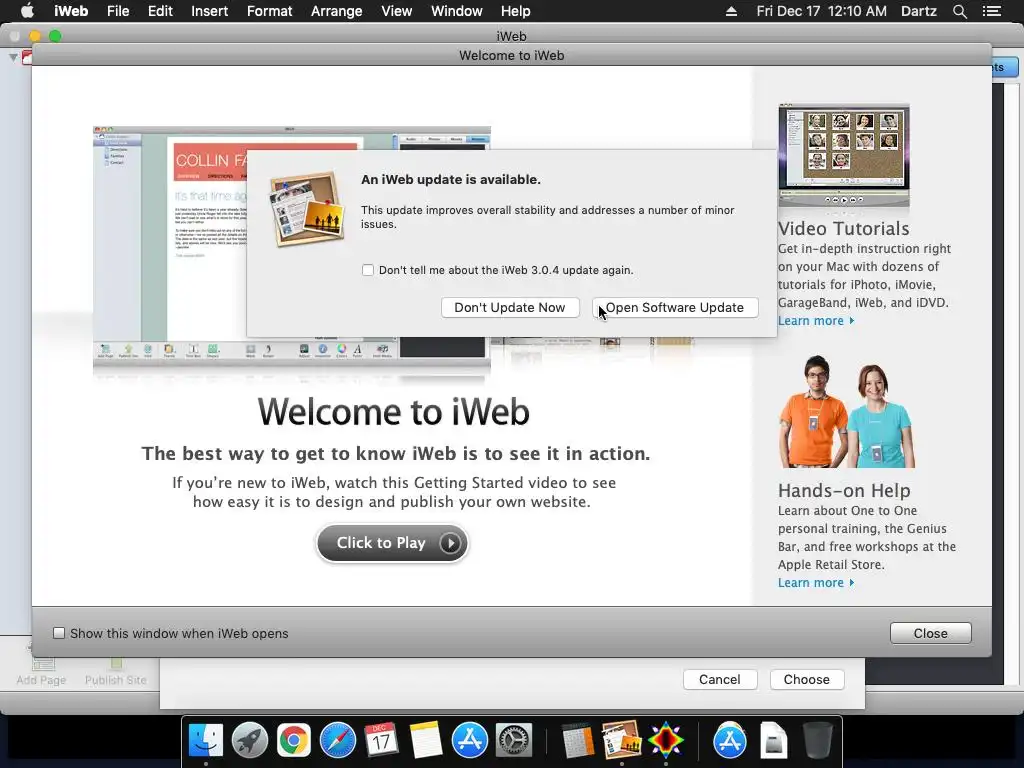Click the Video Tutorials heading
1024x768 pixels.
coord(843,229)
